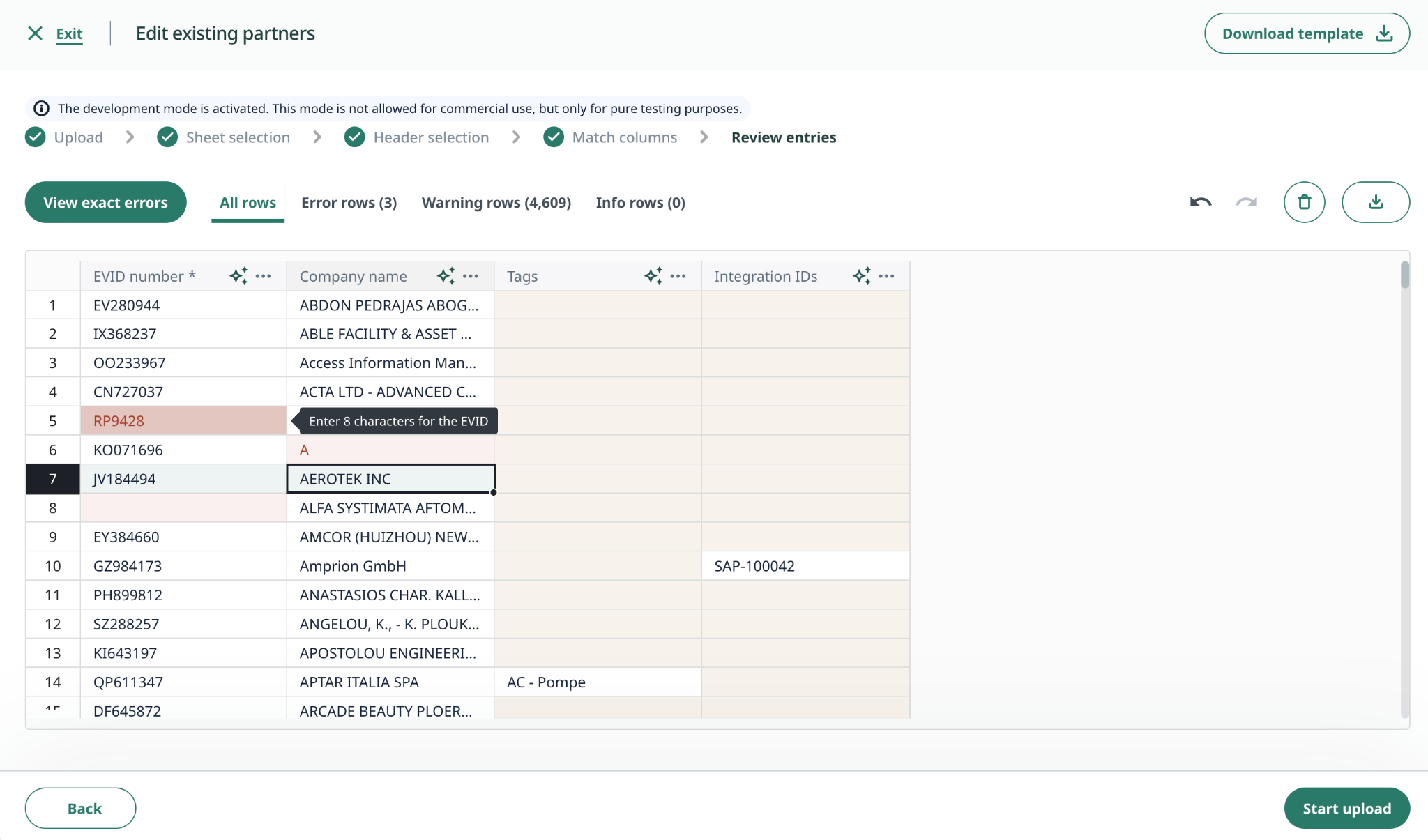The image size is (1428, 840).
Task: Click the Amprion GmbH company cell
Action: [390, 566]
